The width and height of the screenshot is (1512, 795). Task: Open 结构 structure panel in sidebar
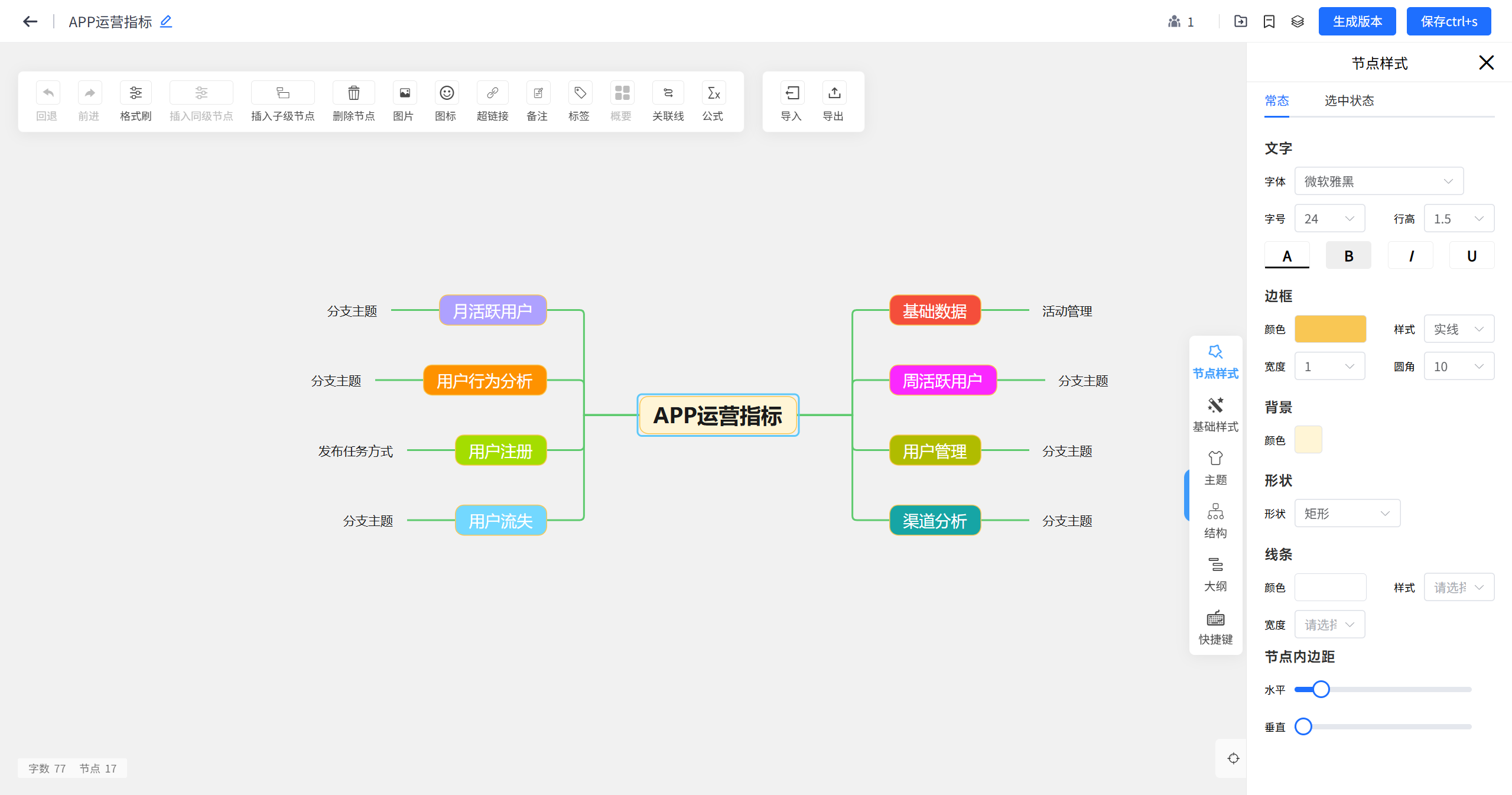coord(1215,520)
